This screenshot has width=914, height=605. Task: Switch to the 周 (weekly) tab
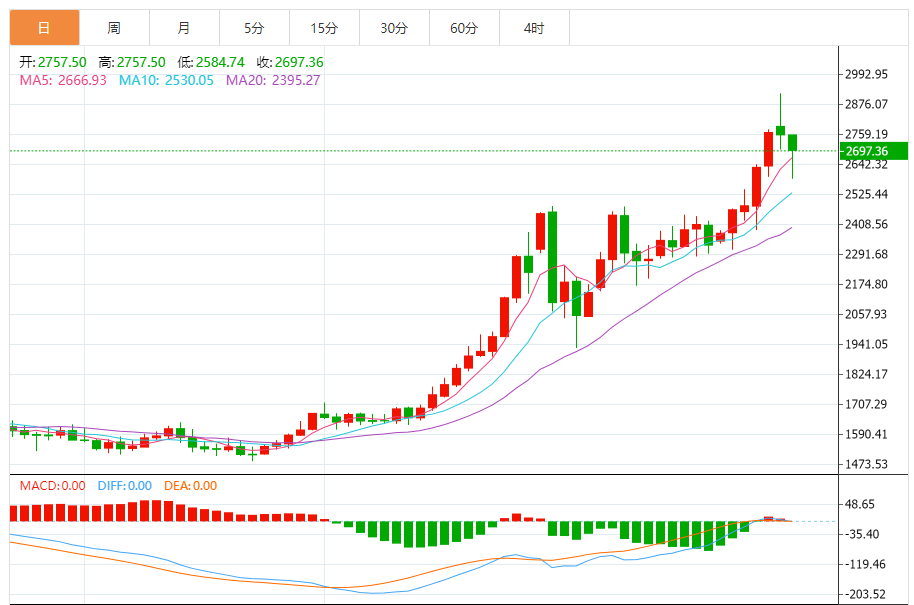point(114,28)
